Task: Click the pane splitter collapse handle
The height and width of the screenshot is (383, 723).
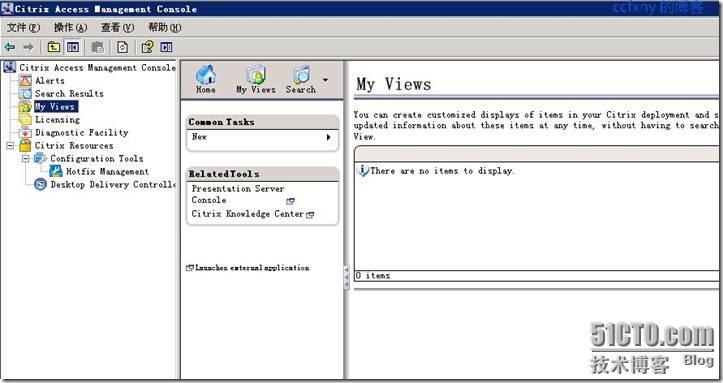Action: click(x=346, y=277)
